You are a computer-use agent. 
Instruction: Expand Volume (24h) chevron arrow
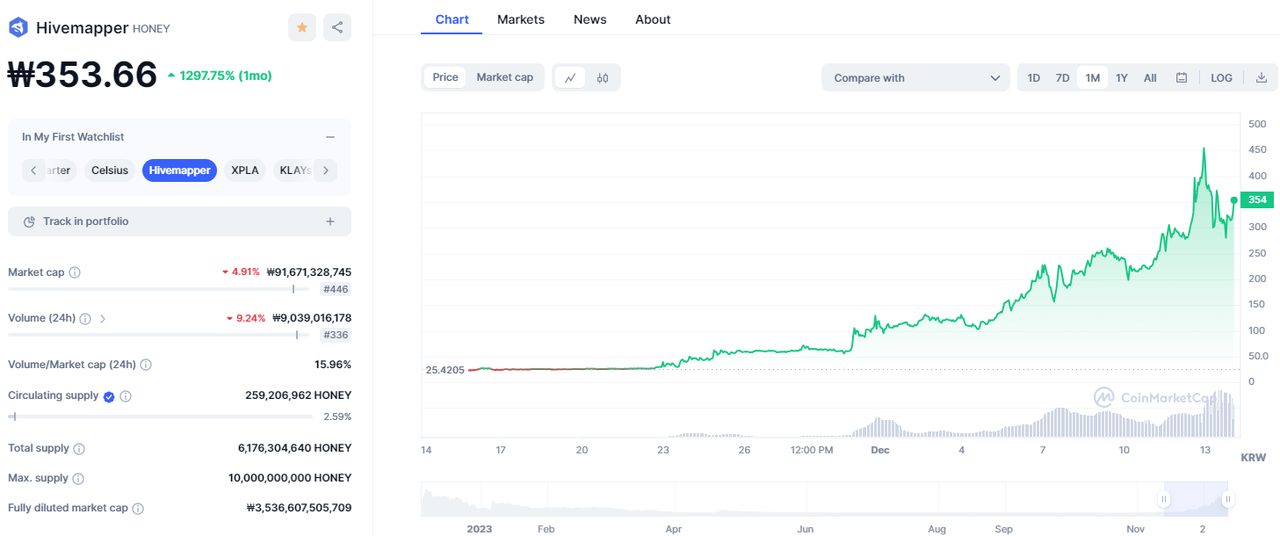click(103, 318)
